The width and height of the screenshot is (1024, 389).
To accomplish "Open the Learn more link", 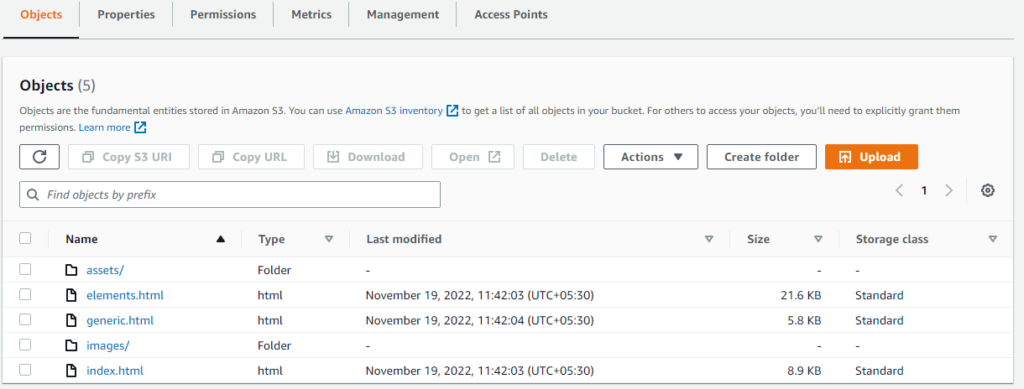I will point(104,127).
